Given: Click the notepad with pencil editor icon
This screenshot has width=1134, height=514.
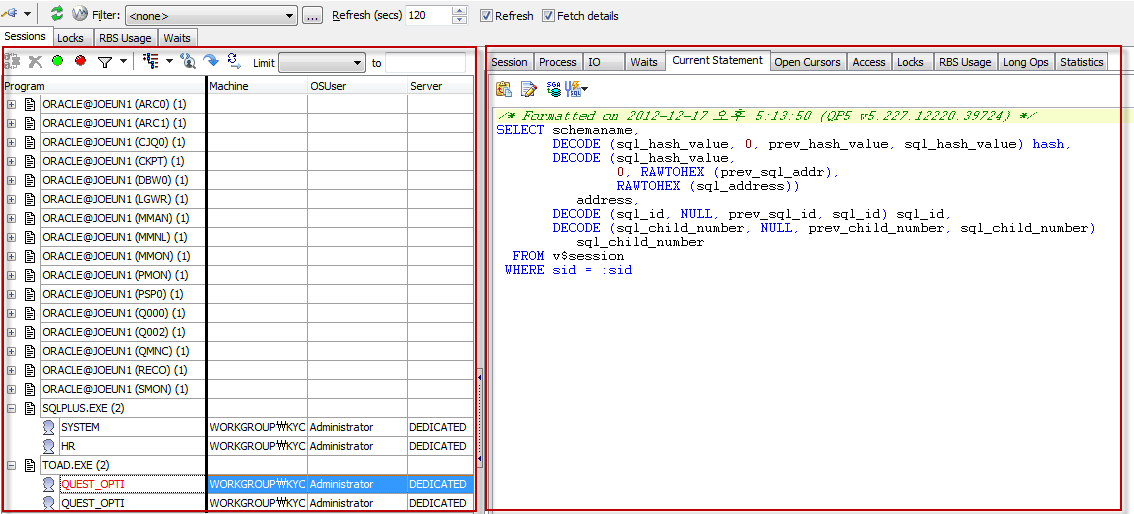Looking at the screenshot, I should click(x=528, y=89).
